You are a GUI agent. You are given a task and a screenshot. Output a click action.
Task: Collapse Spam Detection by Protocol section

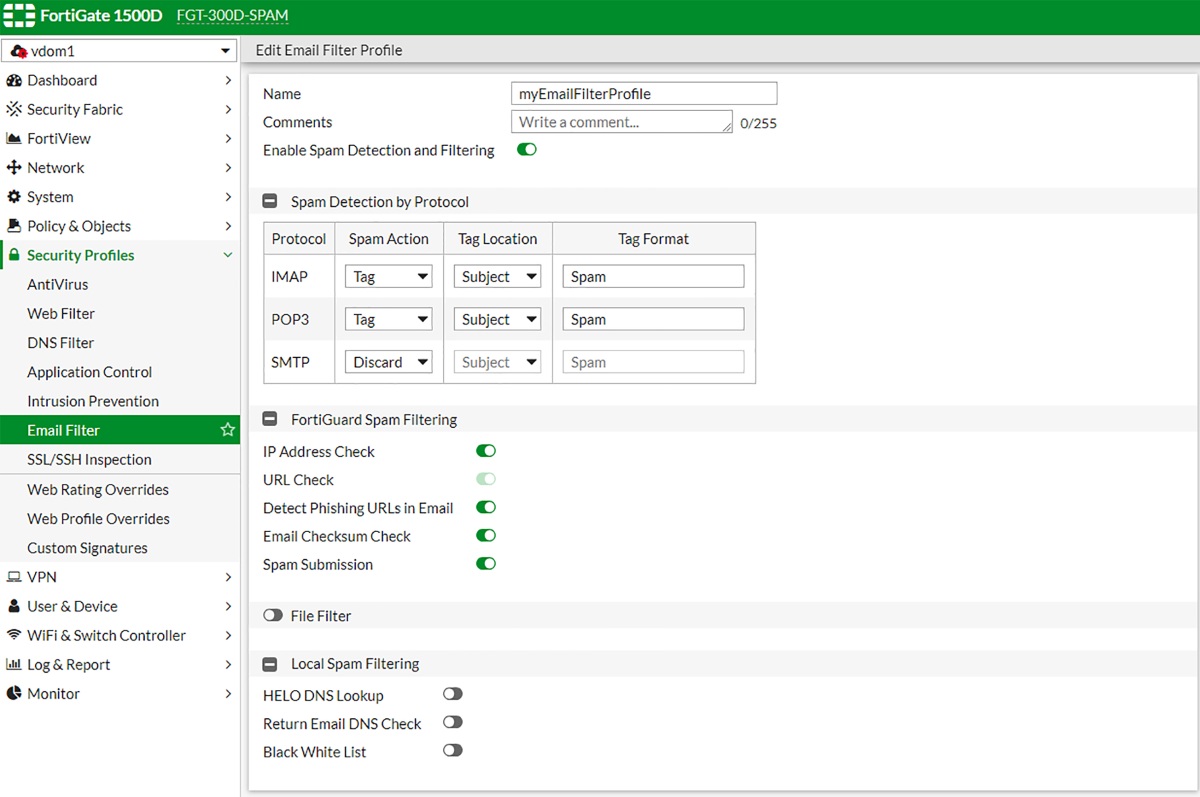pos(270,201)
